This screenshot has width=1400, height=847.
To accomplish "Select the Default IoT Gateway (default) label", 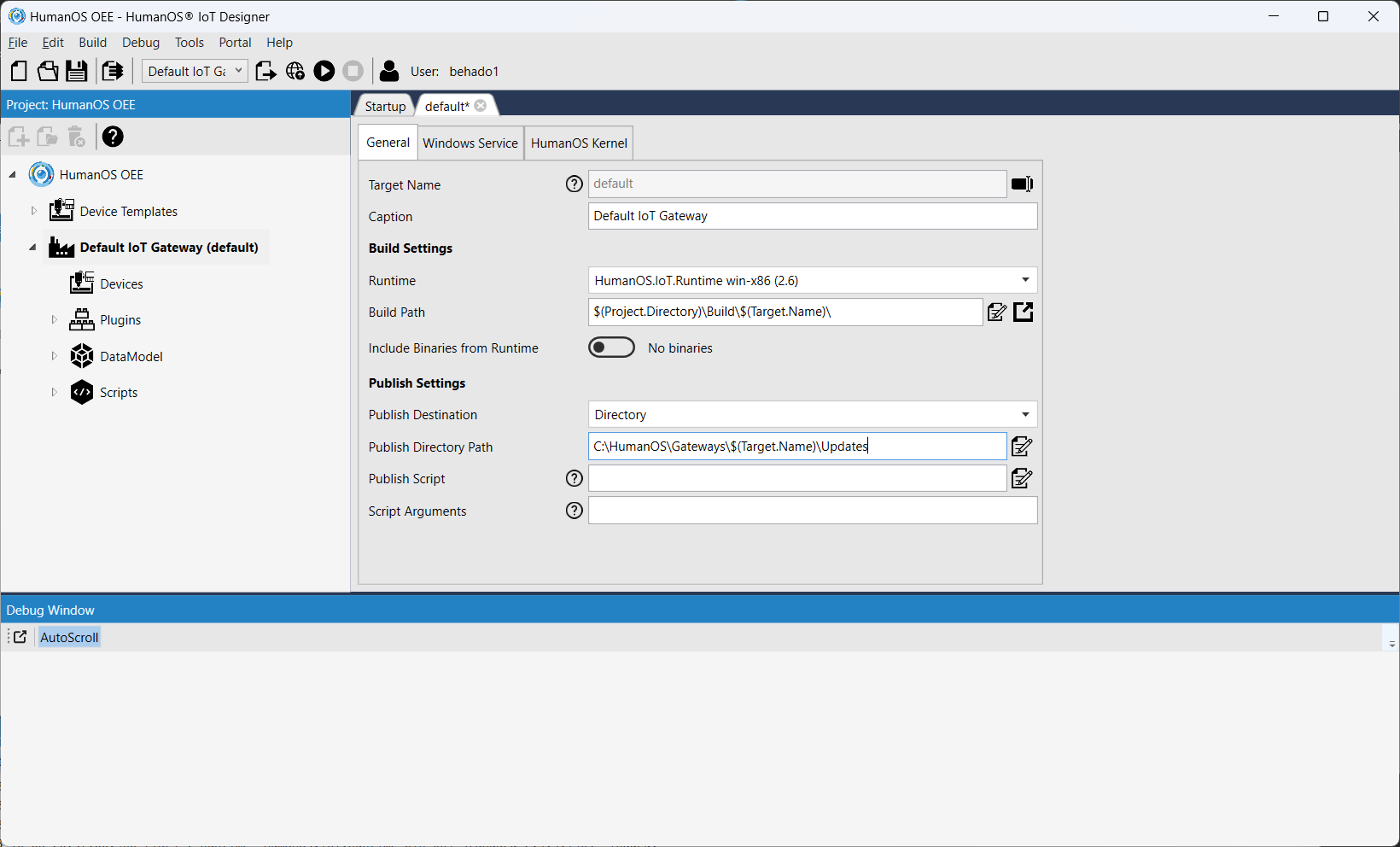I will coord(169,248).
